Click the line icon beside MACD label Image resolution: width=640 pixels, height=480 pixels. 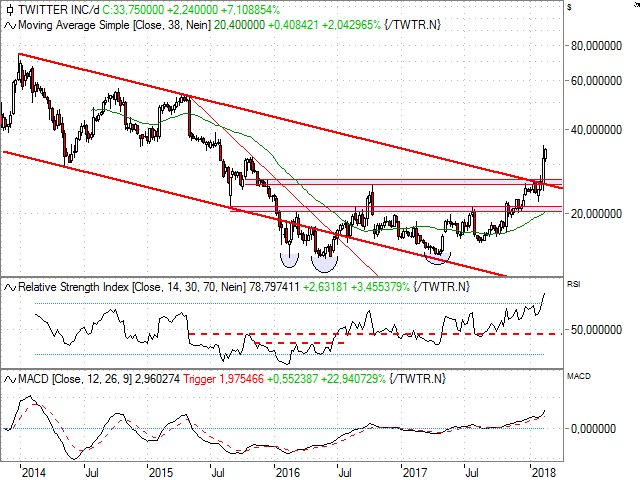(10, 379)
